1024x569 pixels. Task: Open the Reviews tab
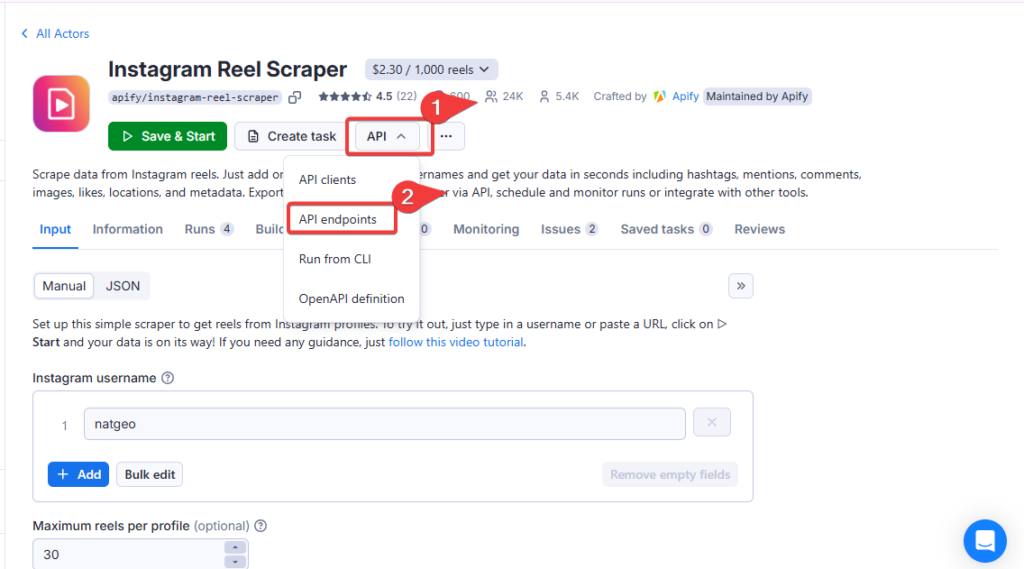759,229
